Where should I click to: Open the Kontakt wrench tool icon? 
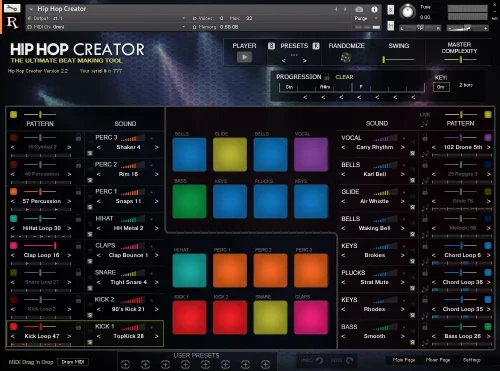click(12, 8)
